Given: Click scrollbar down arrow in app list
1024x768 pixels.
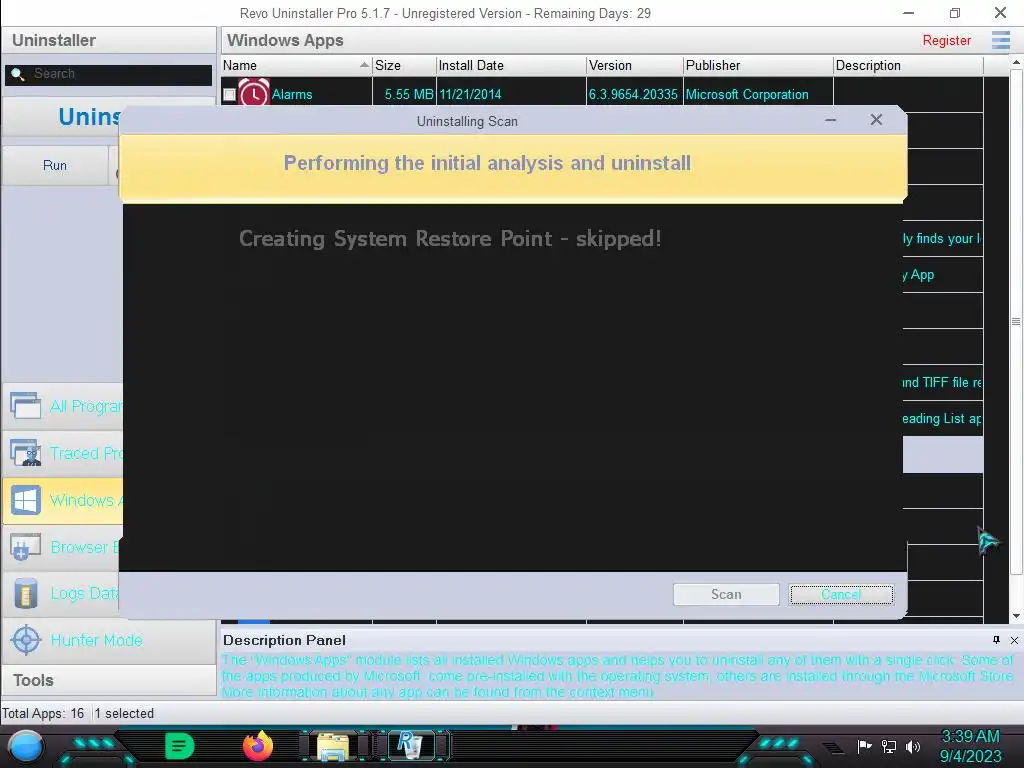Looking at the screenshot, I should click(x=1016, y=616).
